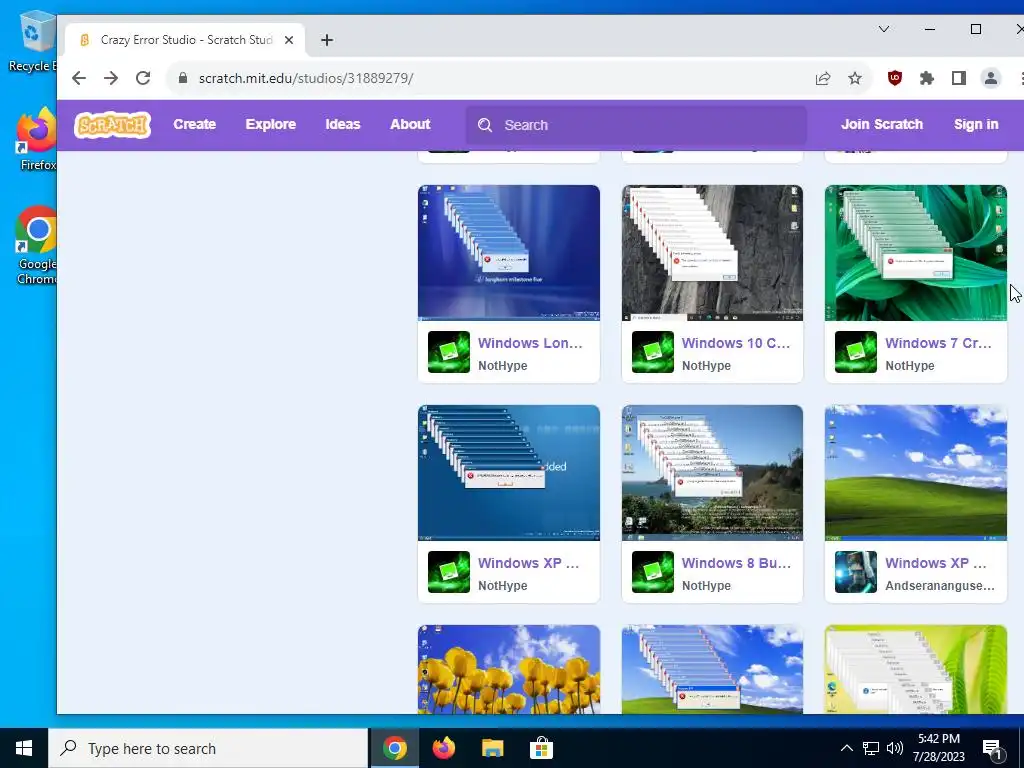Open the Windows Start menu

pyautogui.click(x=24, y=748)
